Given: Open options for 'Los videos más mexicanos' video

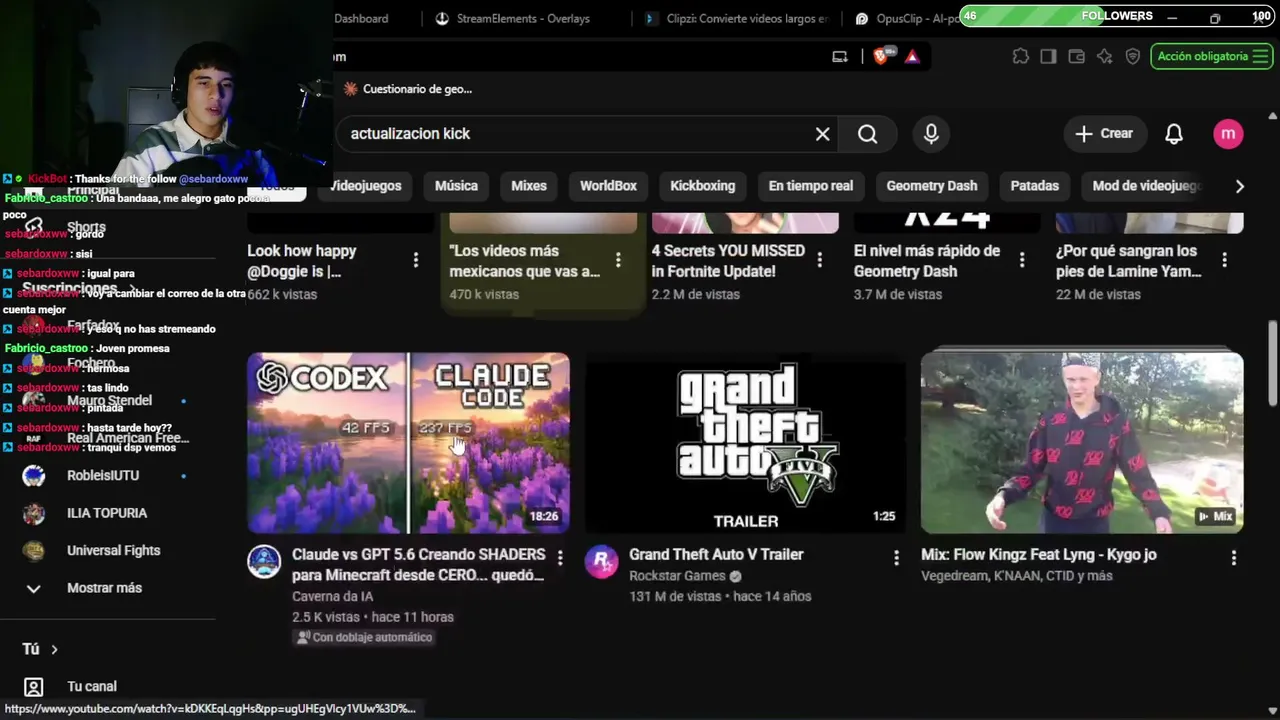Looking at the screenshot, I should [618, 261].
